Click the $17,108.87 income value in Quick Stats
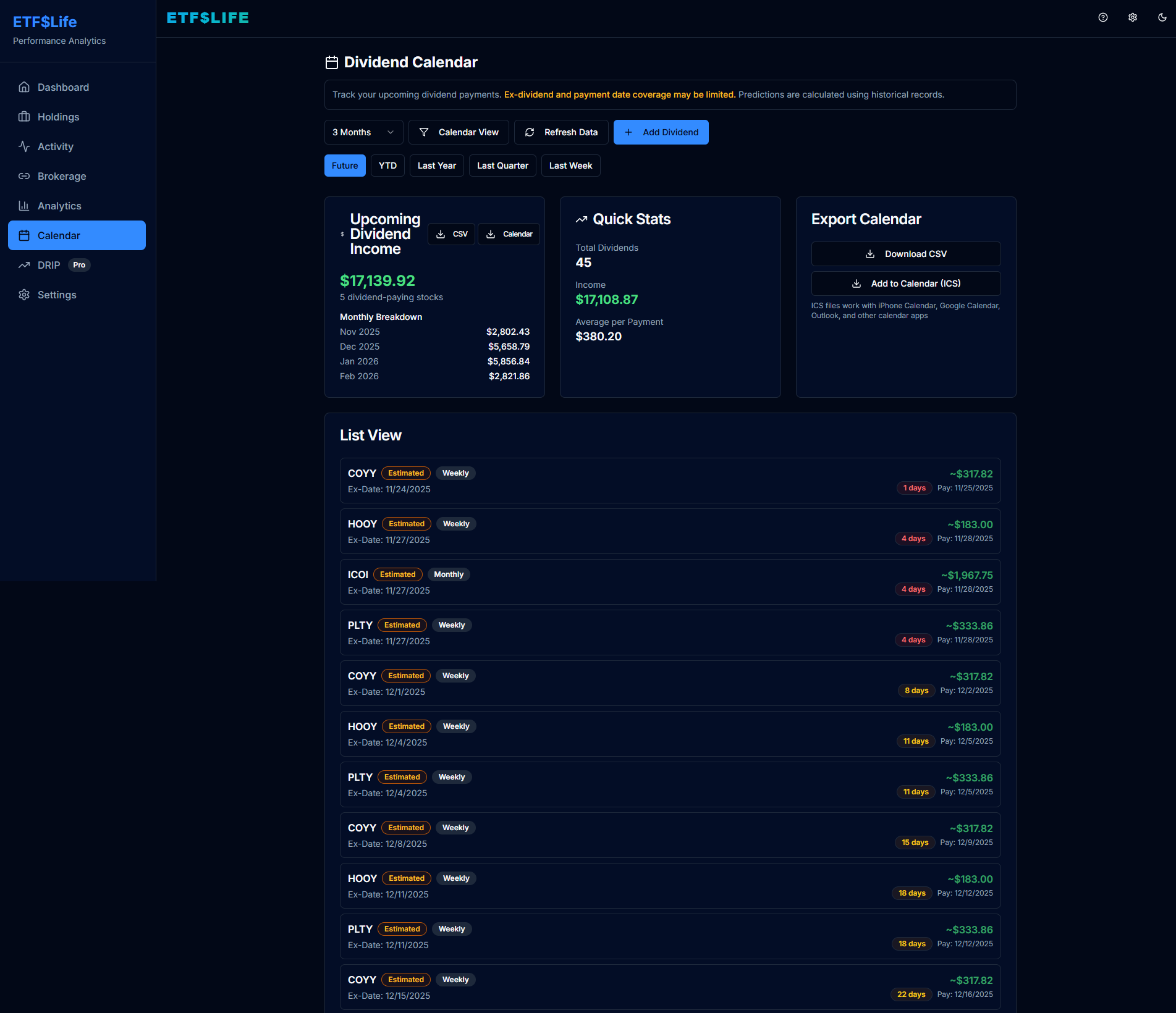This screenshot has width=1176, height=1013. 607,300
